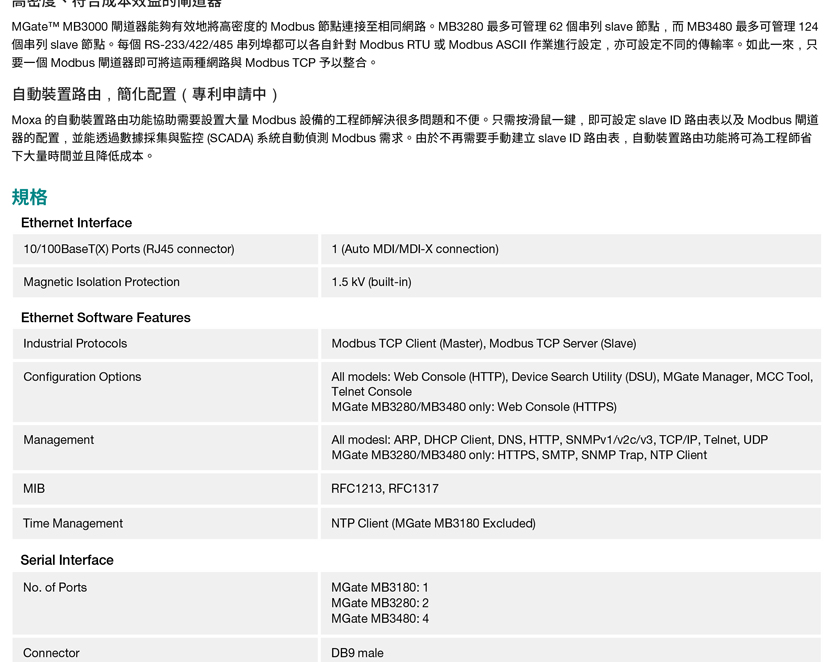Click the 規格 section heading

click(x=30, y=197)
